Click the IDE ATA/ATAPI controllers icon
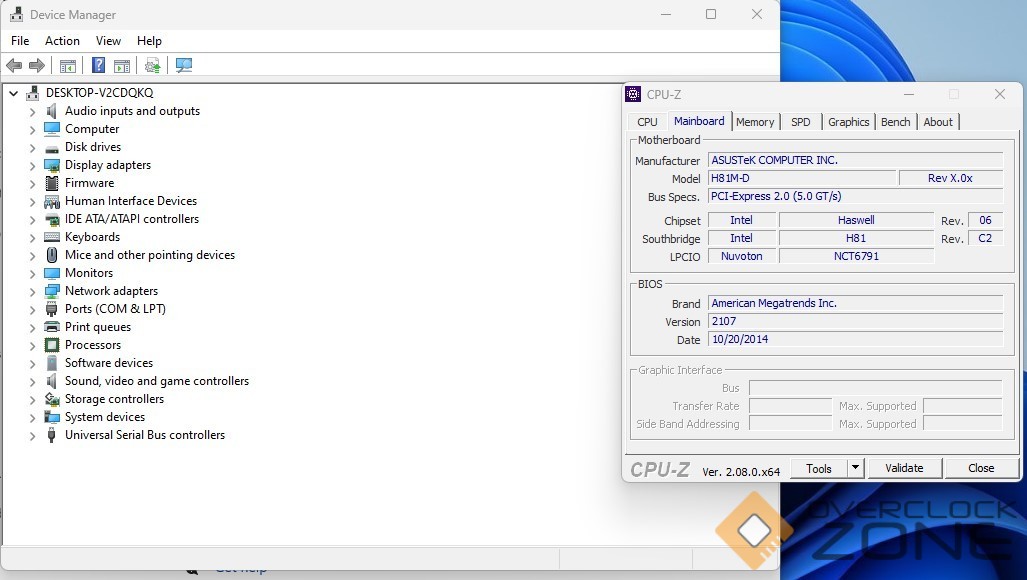Screen dimensions: 1027x580 (52, 219)
